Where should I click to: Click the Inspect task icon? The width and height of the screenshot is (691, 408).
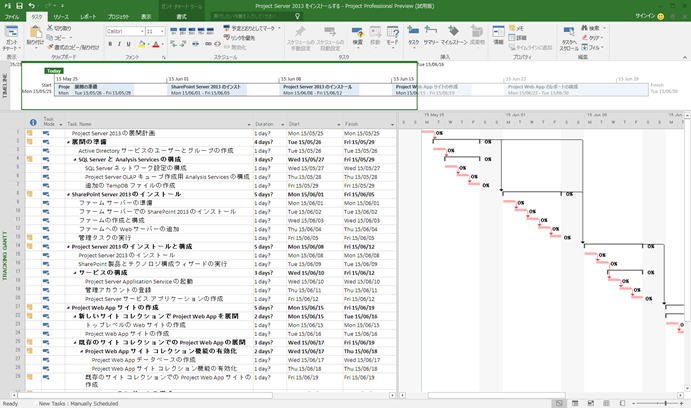coord(357,35)
